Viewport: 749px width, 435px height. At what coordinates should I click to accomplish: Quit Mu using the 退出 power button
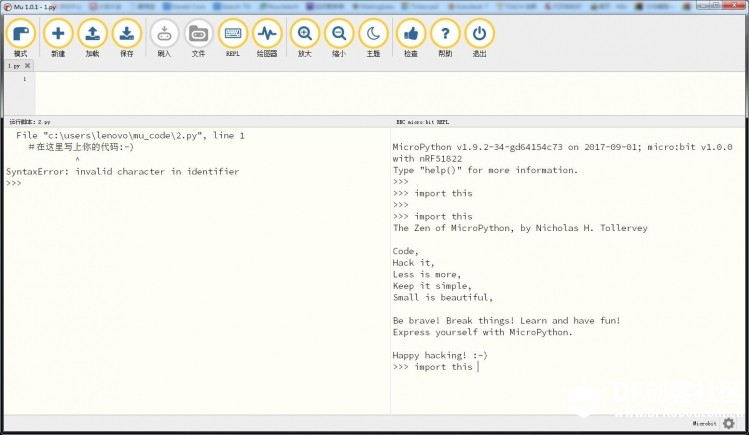(x=479, y=38)
